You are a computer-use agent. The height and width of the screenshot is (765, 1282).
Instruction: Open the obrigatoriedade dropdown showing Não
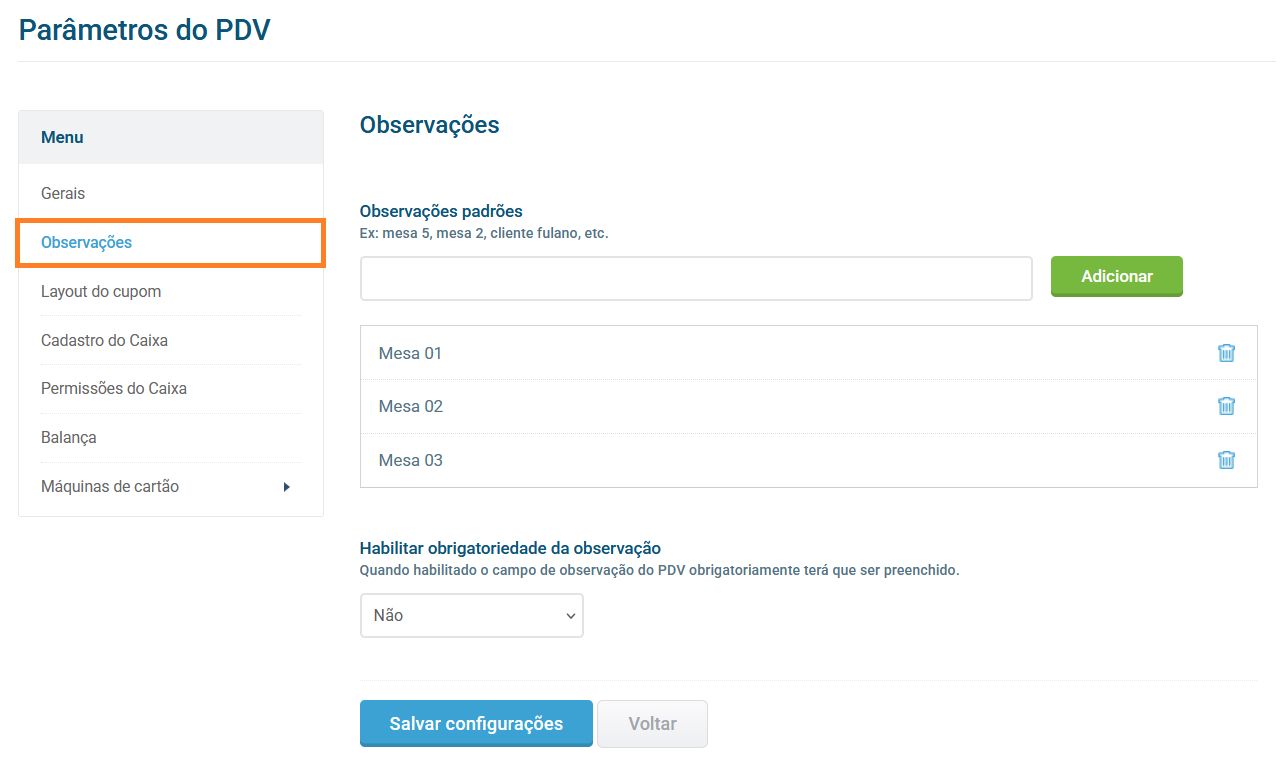coord(471,616)
